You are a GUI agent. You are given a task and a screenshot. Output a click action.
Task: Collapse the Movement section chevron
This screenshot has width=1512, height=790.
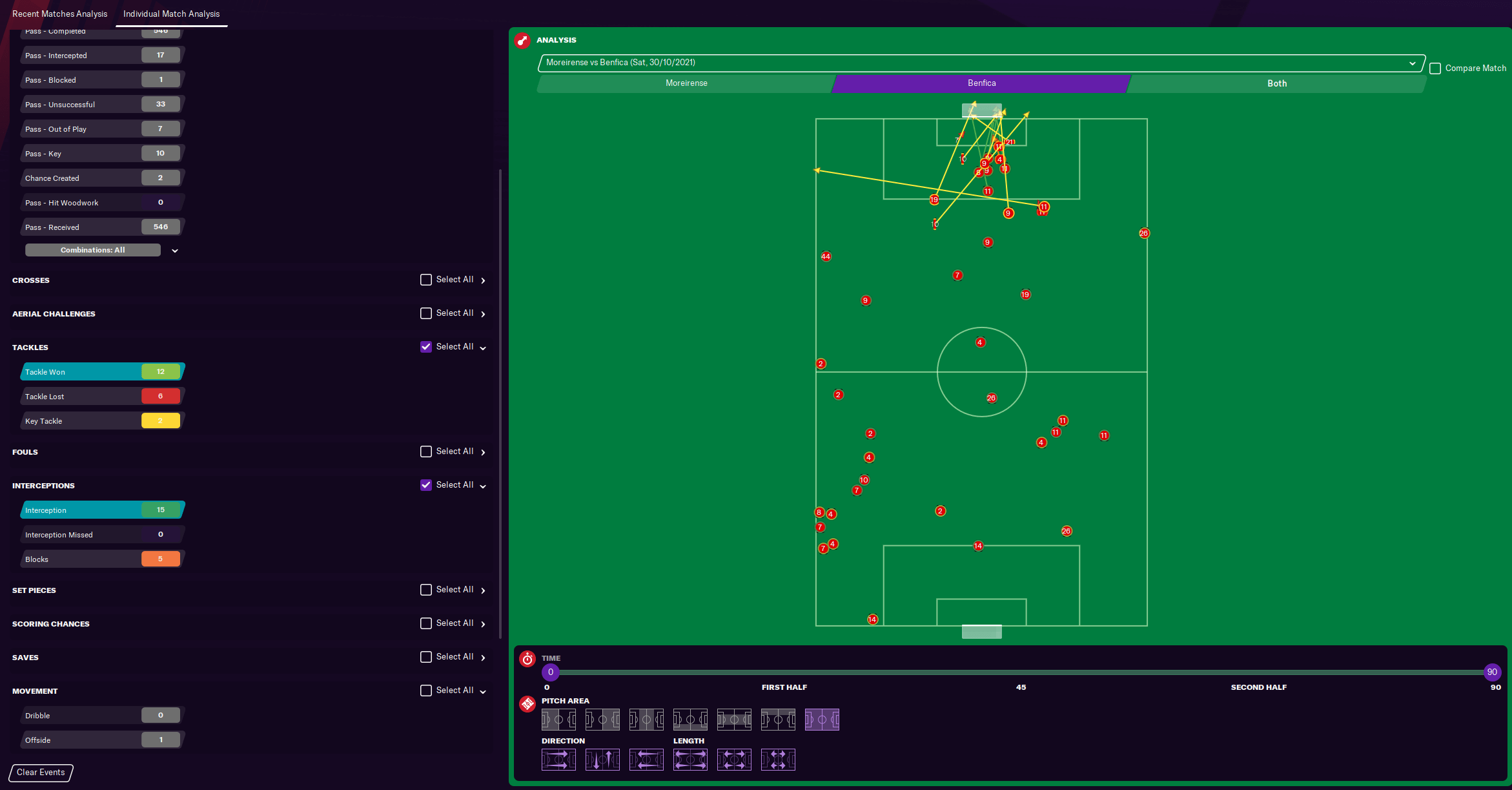[483, 692]
